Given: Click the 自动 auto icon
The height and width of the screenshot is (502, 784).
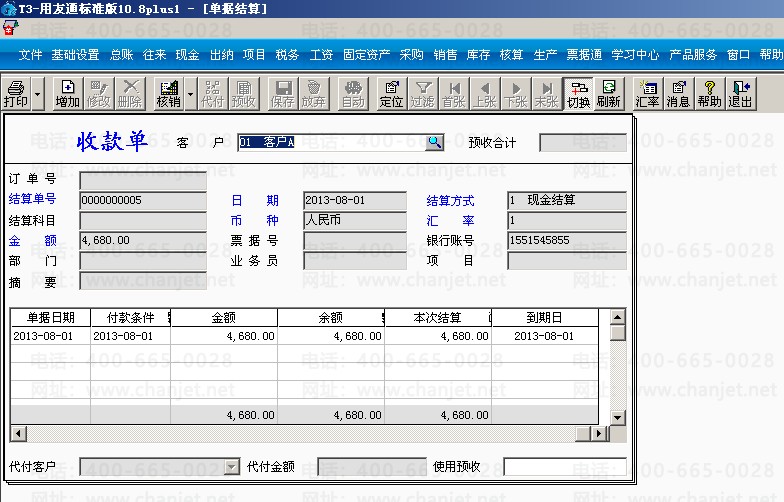Looking at the screenshot, I should [353, 94].
